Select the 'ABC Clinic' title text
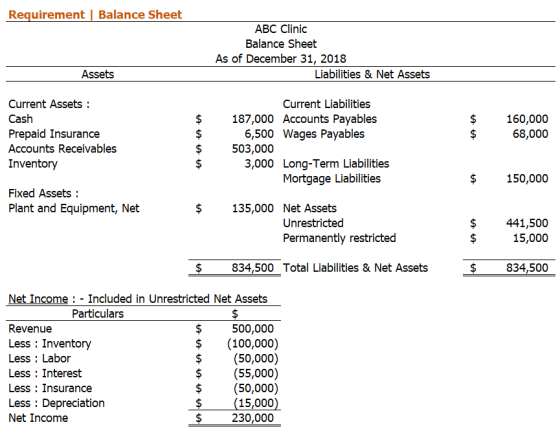Screen dimensions: 560x431 point(281,29)
